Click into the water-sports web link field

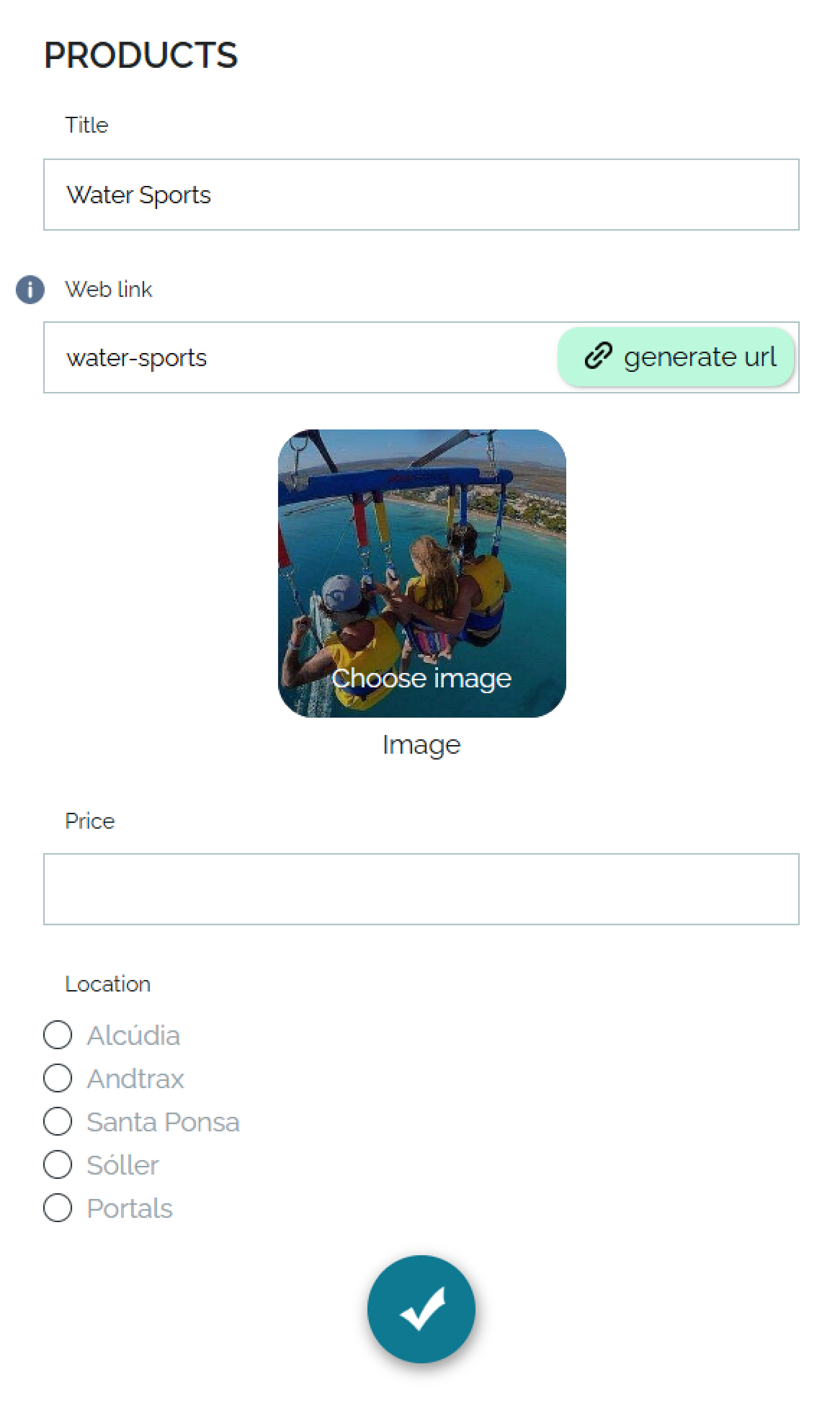(300, 357)
